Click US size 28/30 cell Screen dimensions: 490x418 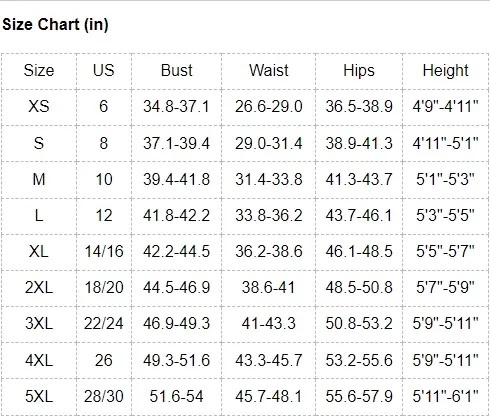pyautogui.click(x=104, y=396)
